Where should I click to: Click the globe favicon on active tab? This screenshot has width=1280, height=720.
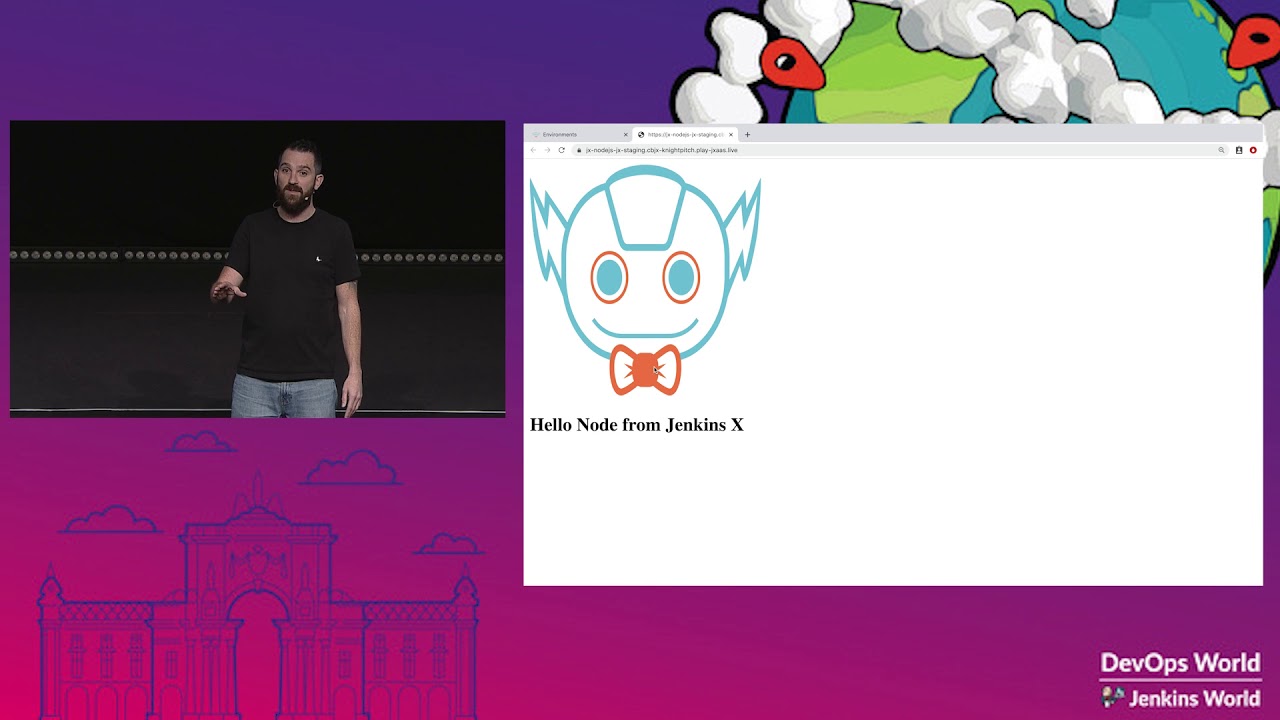(x=641, y=134)
